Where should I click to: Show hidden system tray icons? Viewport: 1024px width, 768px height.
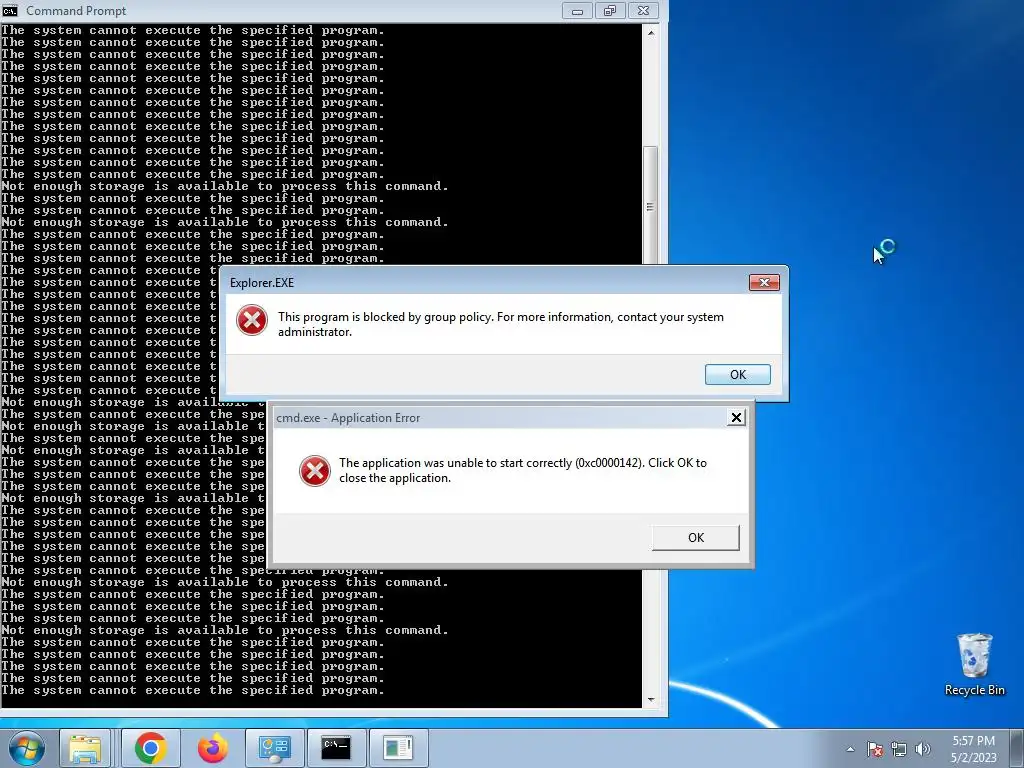coord(850,749)
